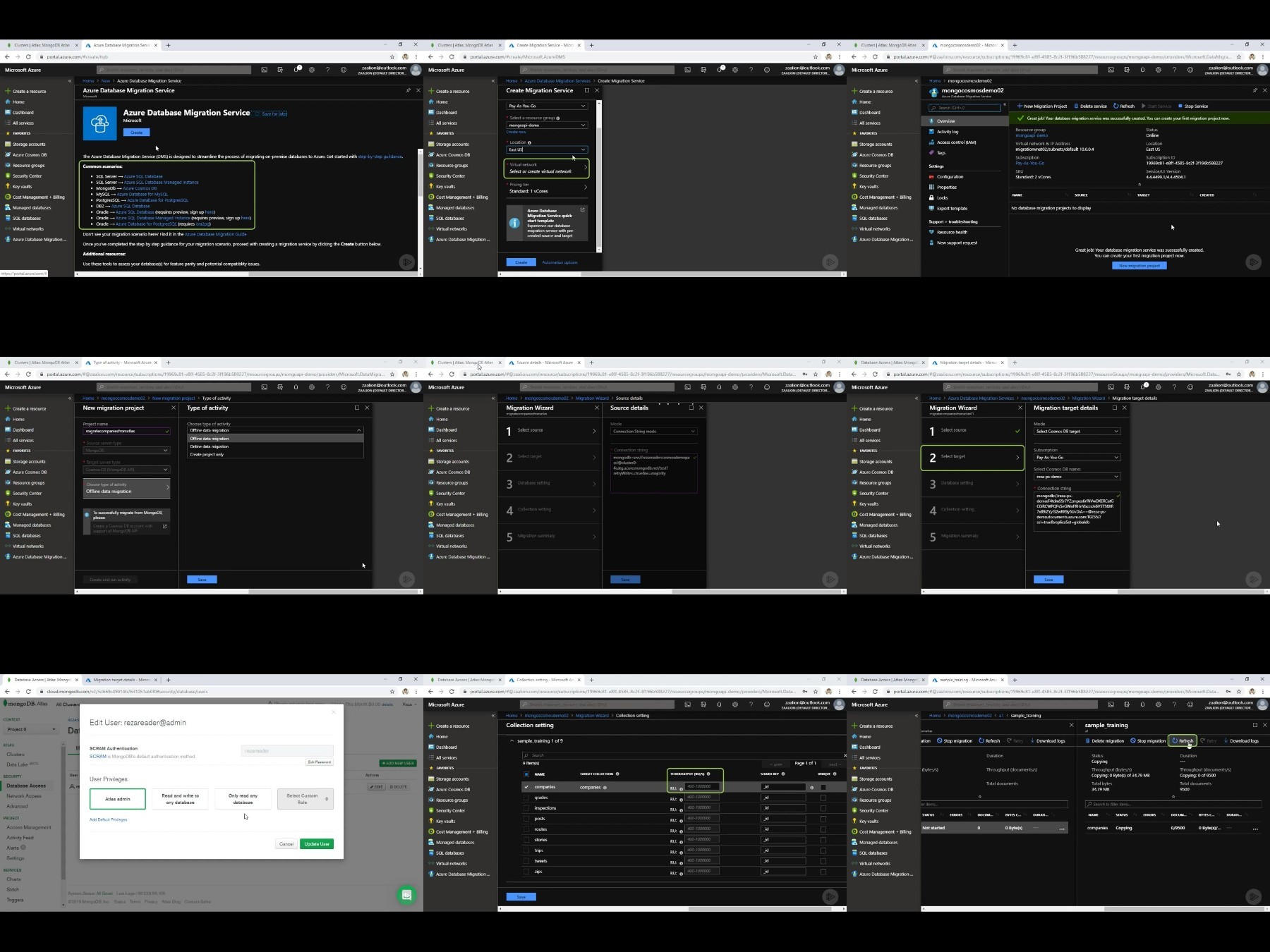Viewport: 1270px width, 952px height.
Task: Click the Access control (IAM) icon
Action: point(931,142)
